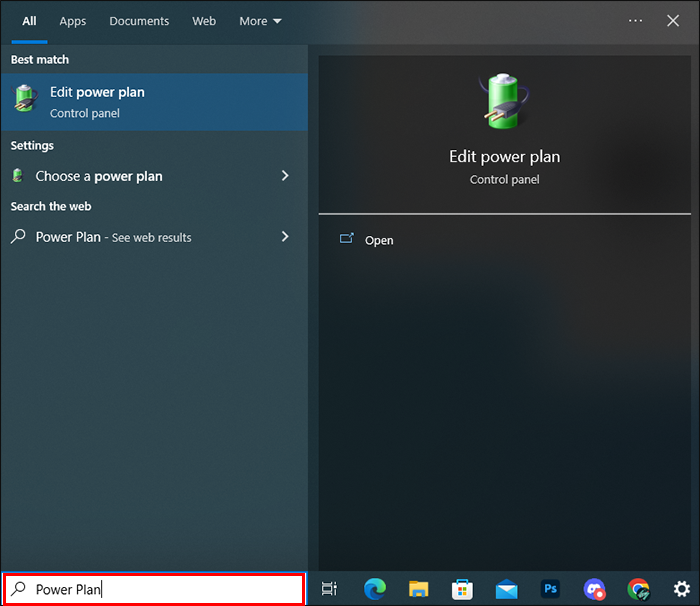Expand the More filter dropdown
This screenshot has width=700, height=606.
[260, 21]
